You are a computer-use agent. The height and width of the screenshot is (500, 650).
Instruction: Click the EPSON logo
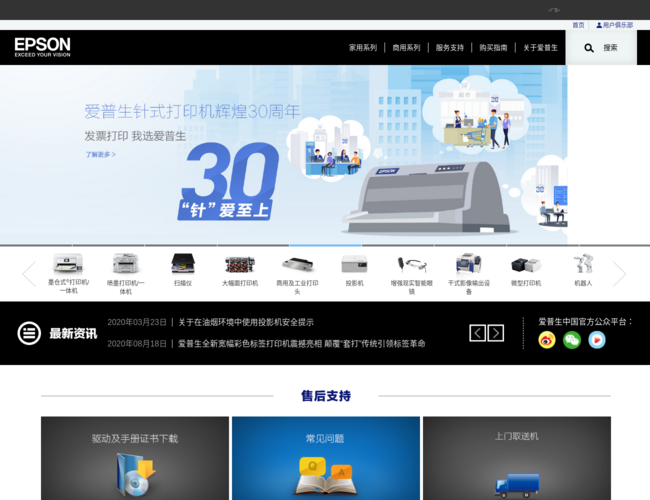42,47
